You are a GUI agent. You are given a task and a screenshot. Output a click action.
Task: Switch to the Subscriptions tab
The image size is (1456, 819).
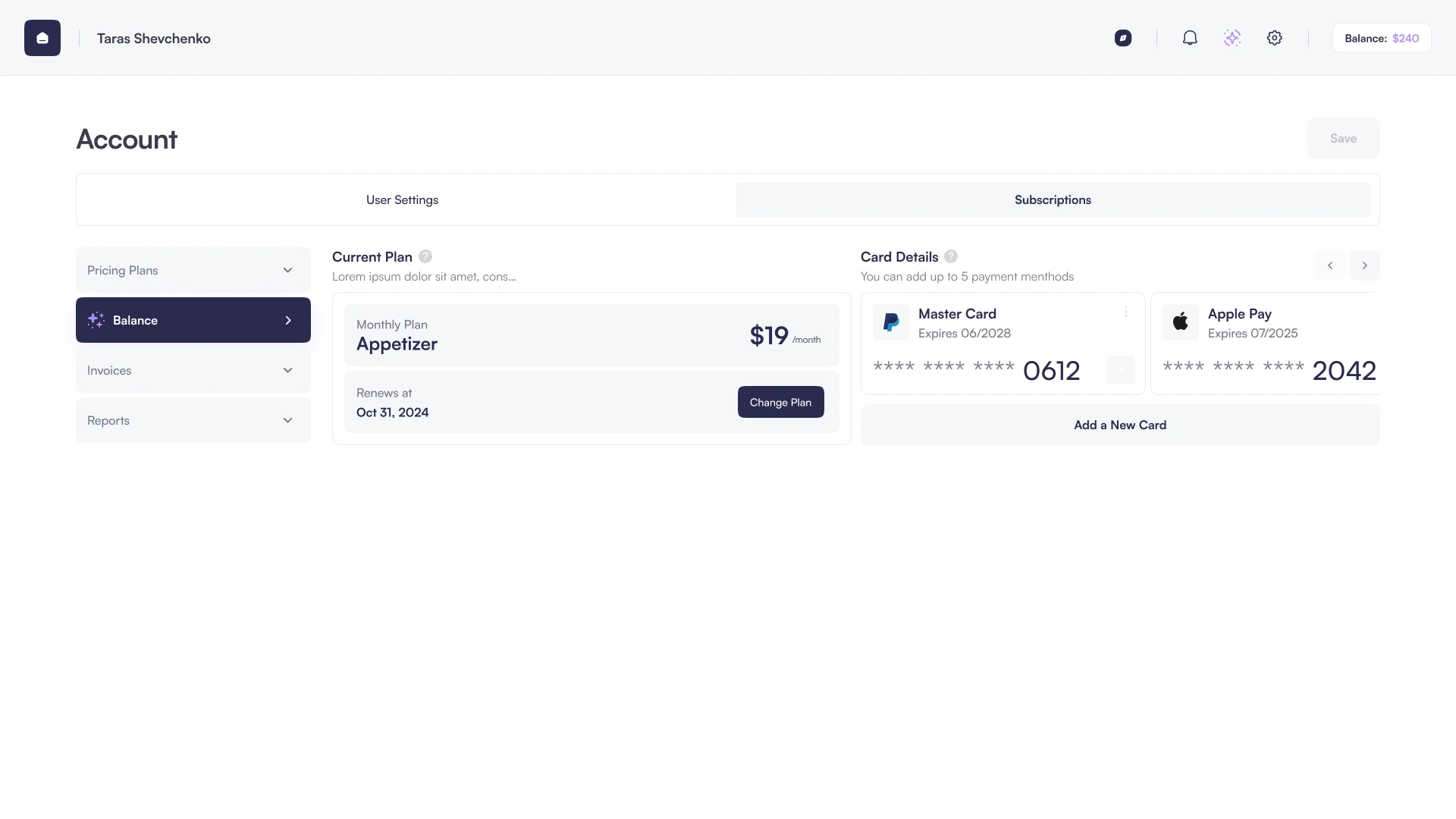(x=1053, y=199)
